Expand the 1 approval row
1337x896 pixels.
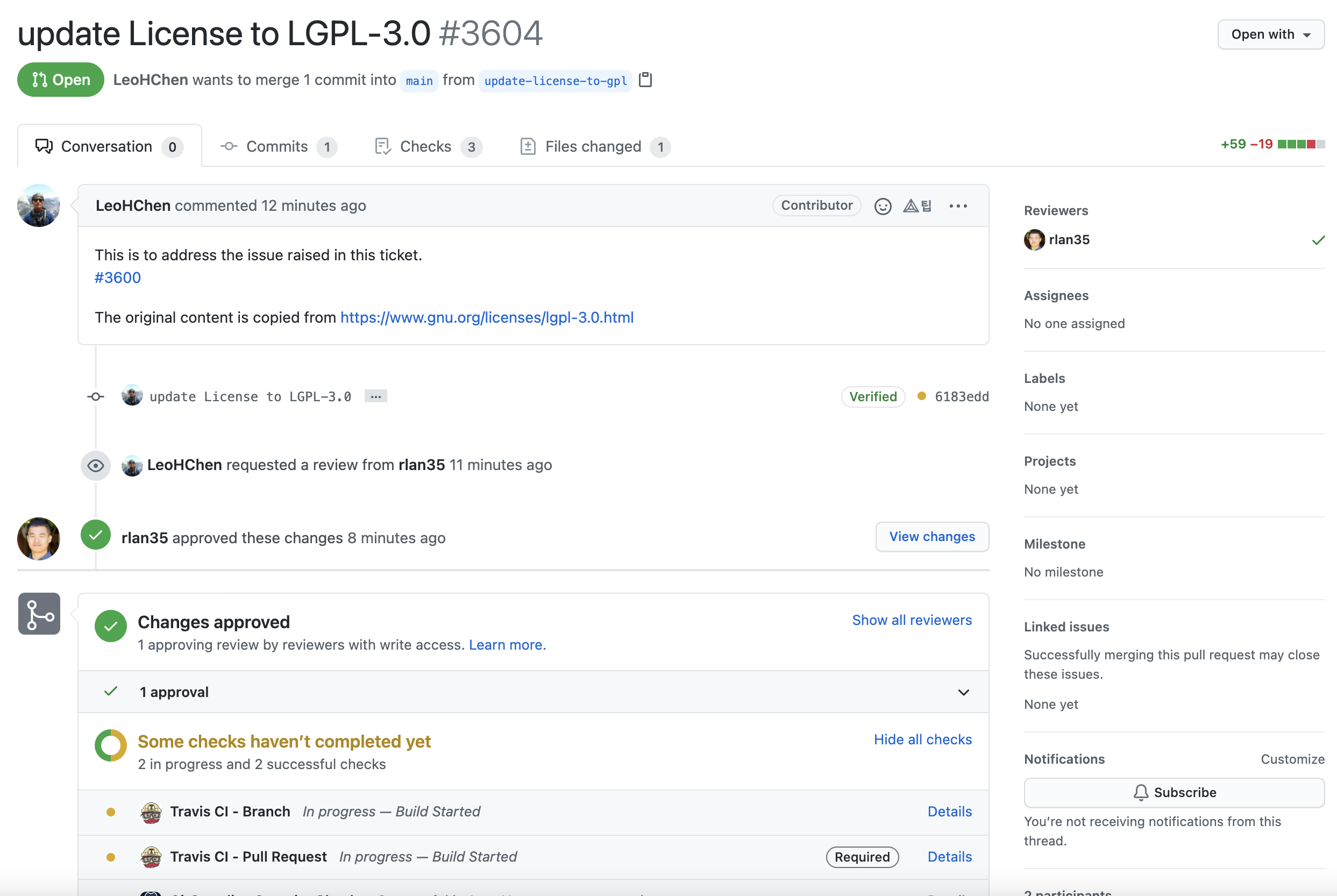point(963,693)
